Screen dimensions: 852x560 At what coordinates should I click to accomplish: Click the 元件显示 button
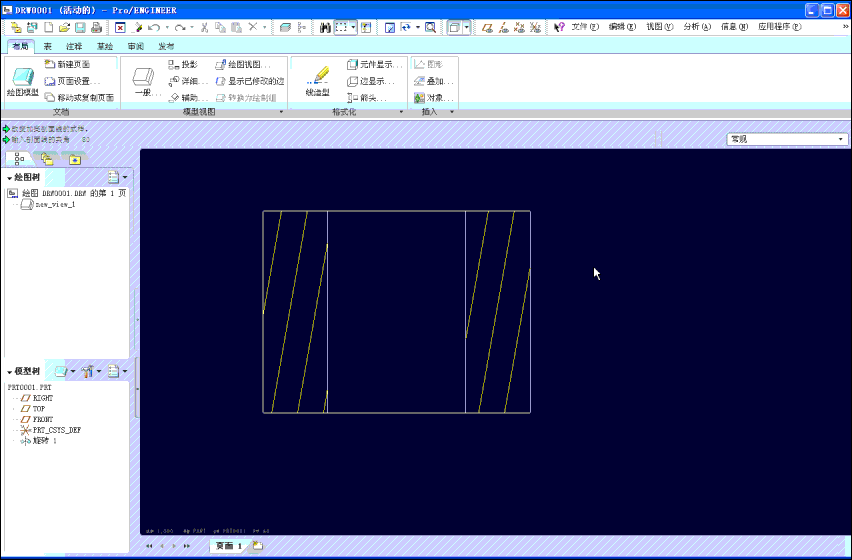(375, 65)
